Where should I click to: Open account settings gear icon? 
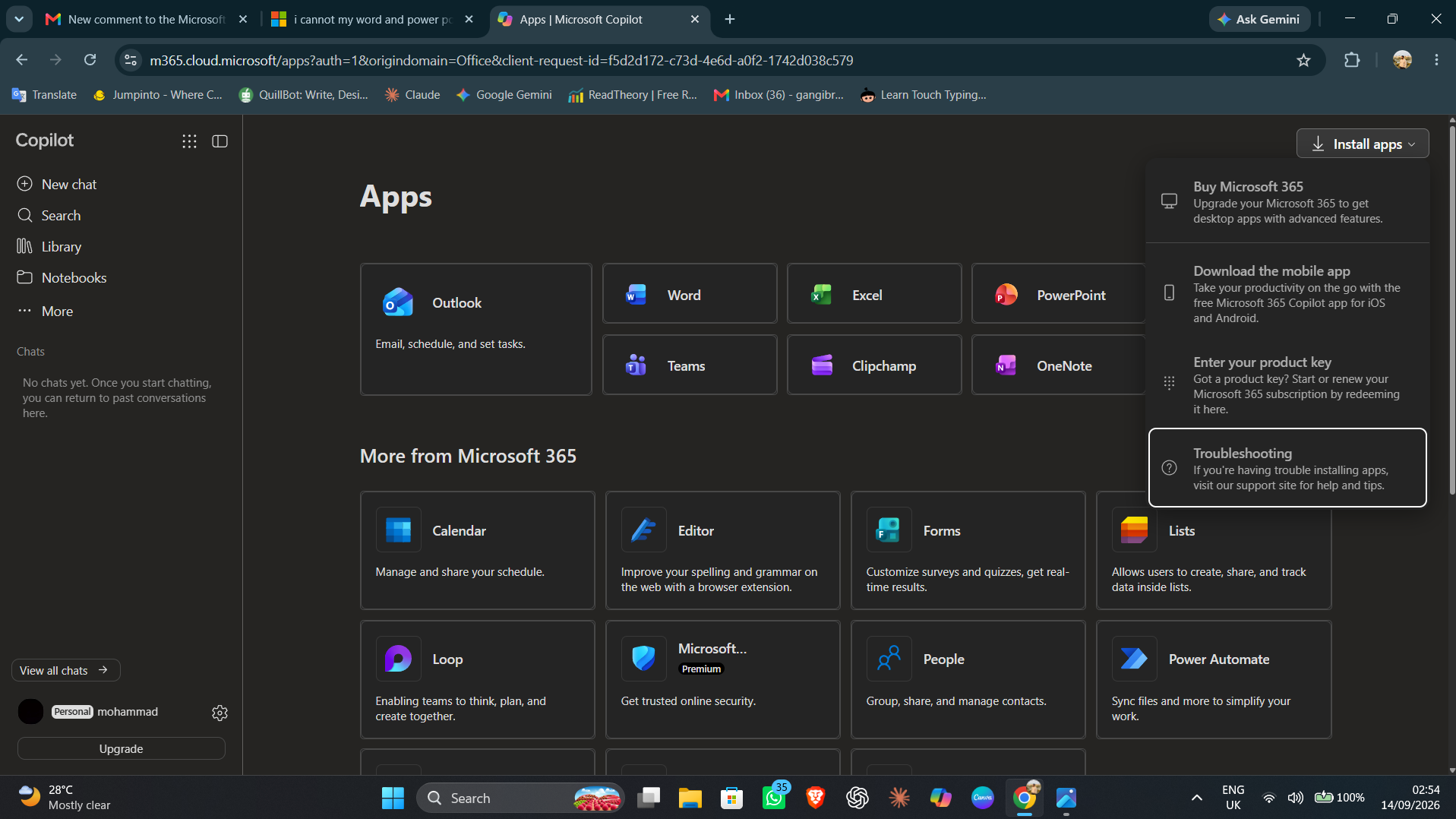[x=220, y=713]
